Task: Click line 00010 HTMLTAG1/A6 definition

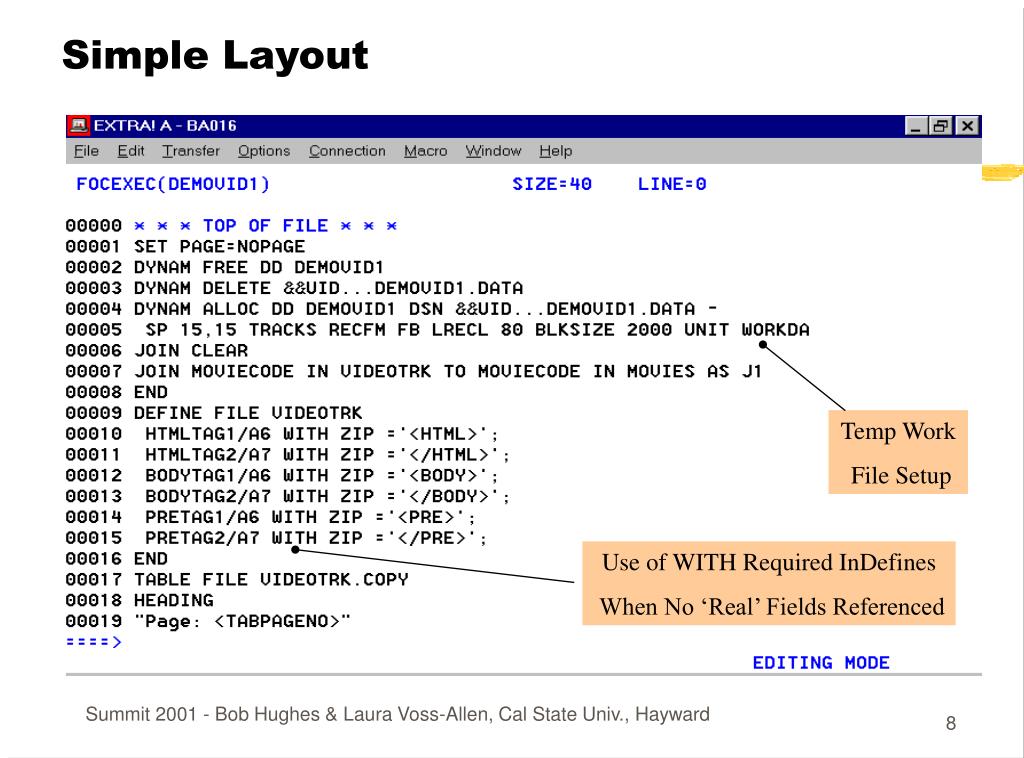Action: [282, 434]
